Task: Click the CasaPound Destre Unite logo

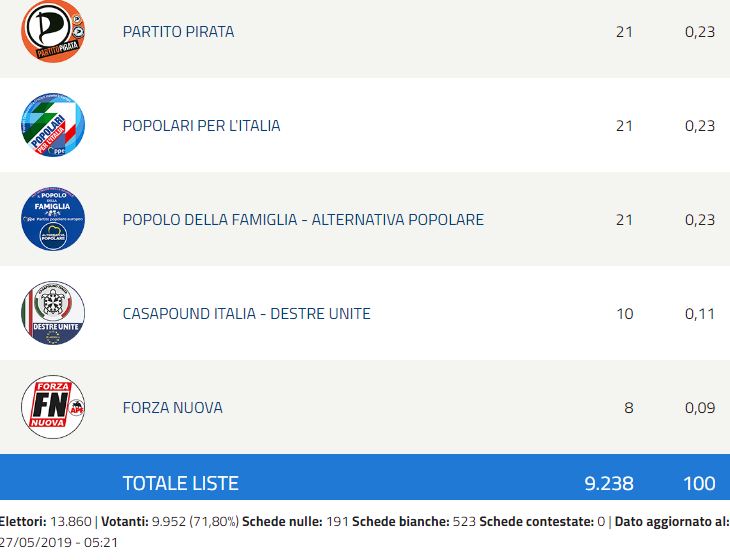Action: pos(53,313)
